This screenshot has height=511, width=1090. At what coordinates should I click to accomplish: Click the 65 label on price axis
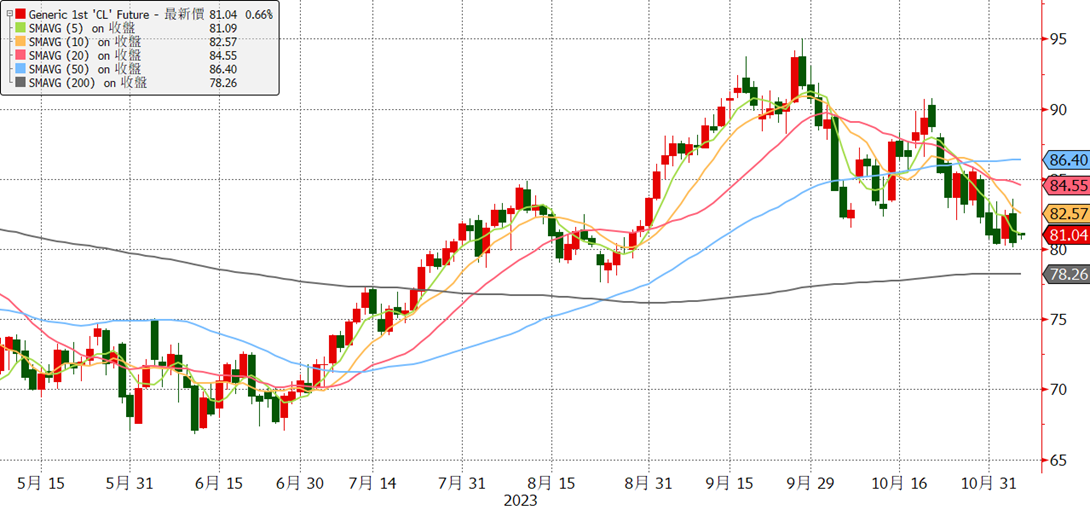1058,460
